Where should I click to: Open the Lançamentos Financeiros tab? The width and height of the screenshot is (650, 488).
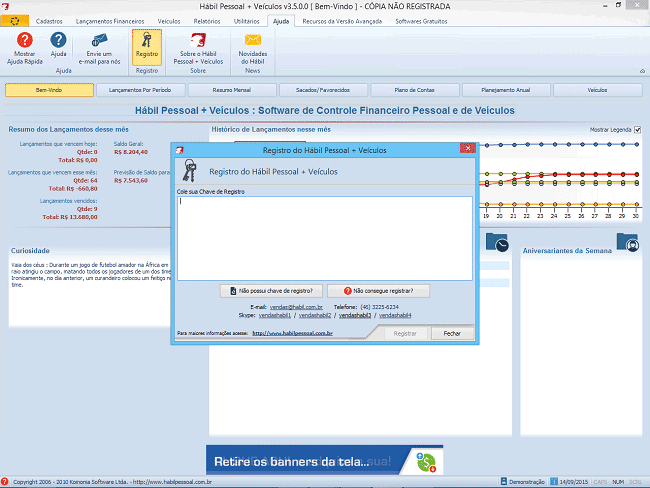[110, 21]
